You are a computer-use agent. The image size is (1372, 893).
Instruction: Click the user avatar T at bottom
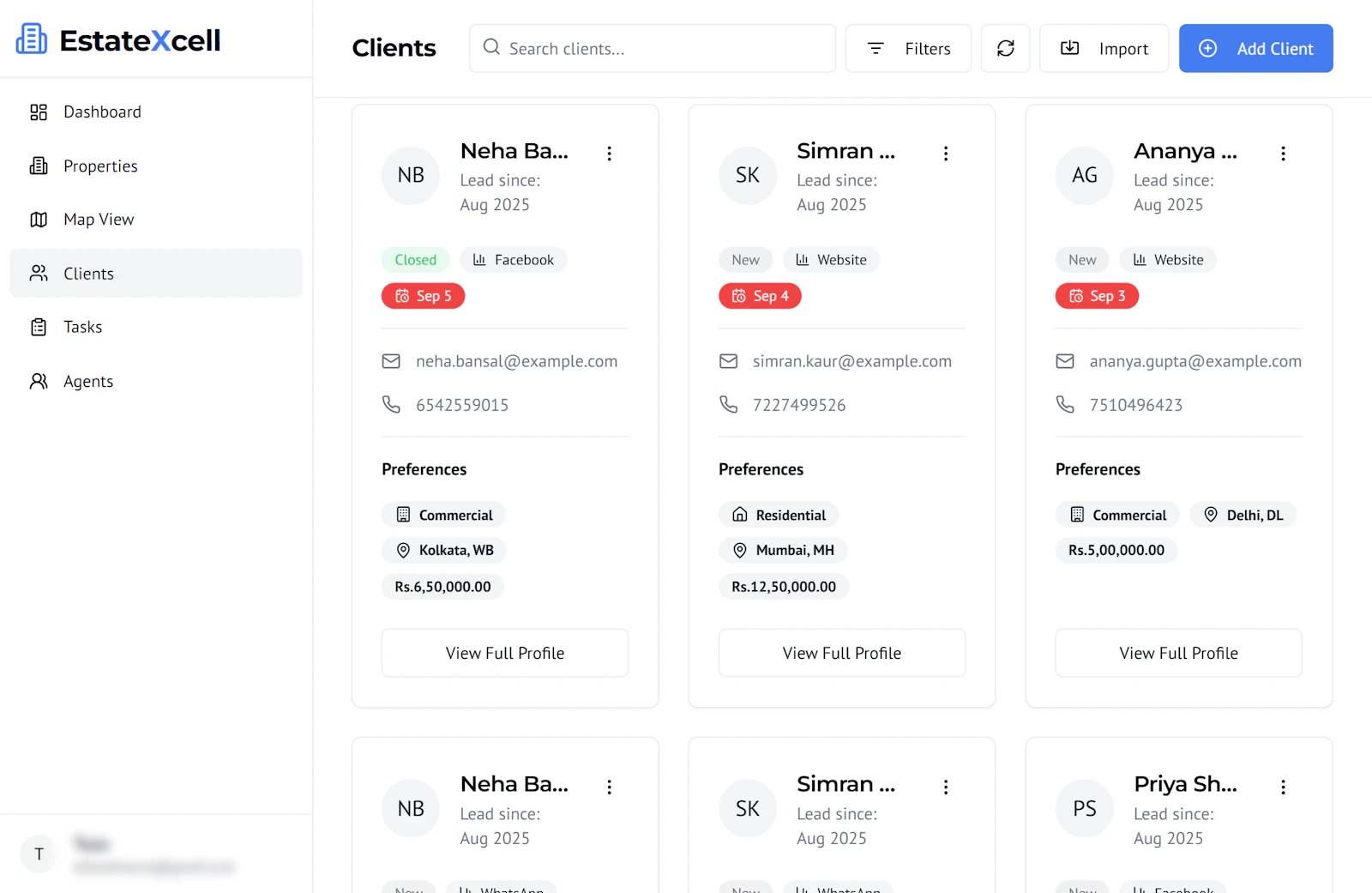coord(39,854)
